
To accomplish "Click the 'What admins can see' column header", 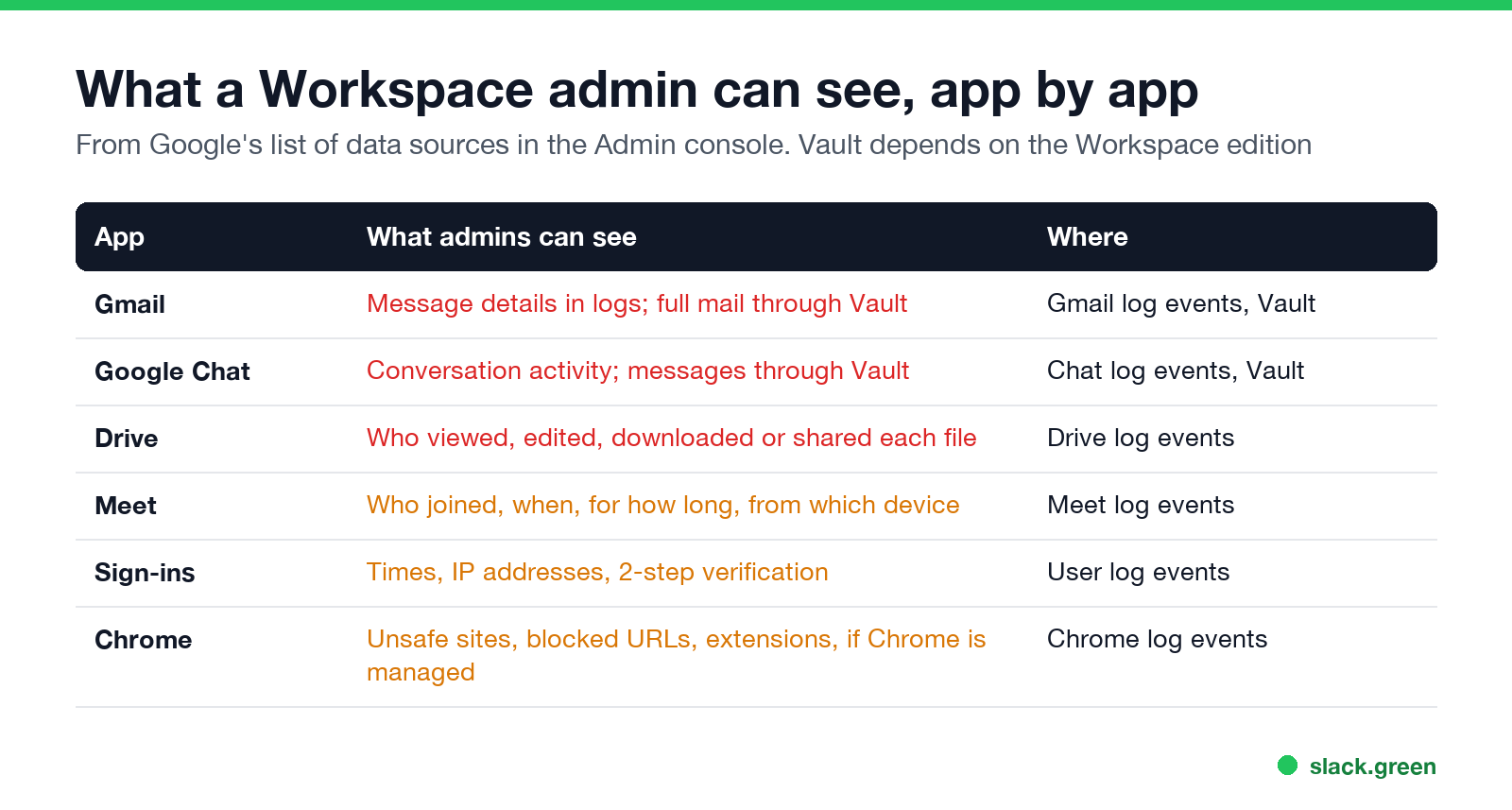I will 501,237.
